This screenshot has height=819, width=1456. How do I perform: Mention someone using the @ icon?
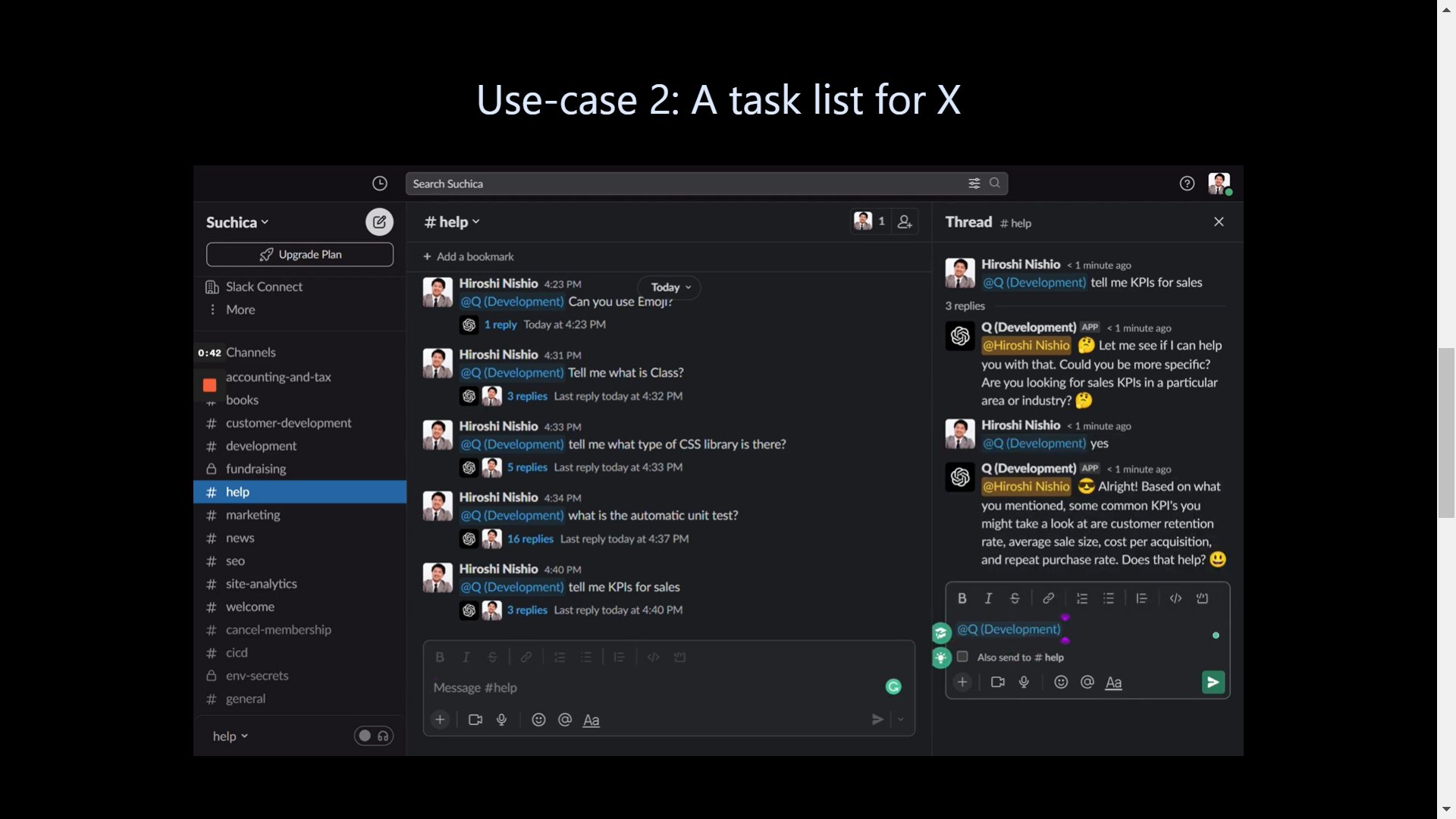coord(564,720)
